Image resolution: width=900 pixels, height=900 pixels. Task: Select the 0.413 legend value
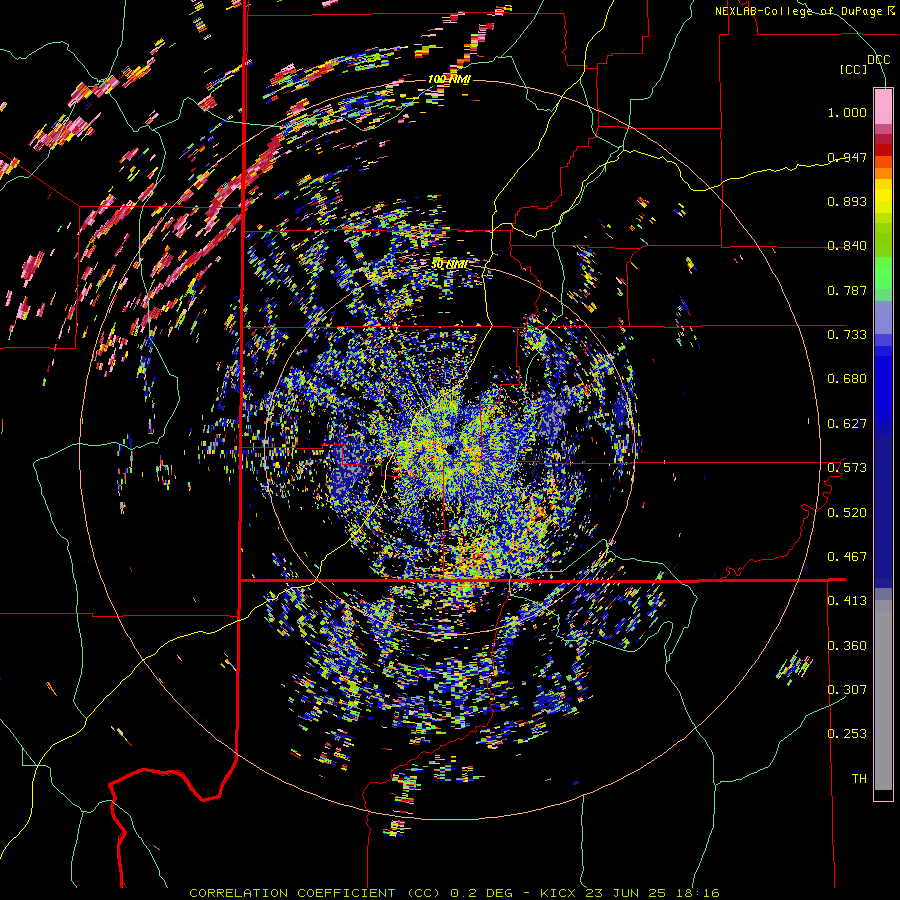[x=847, y=601]
